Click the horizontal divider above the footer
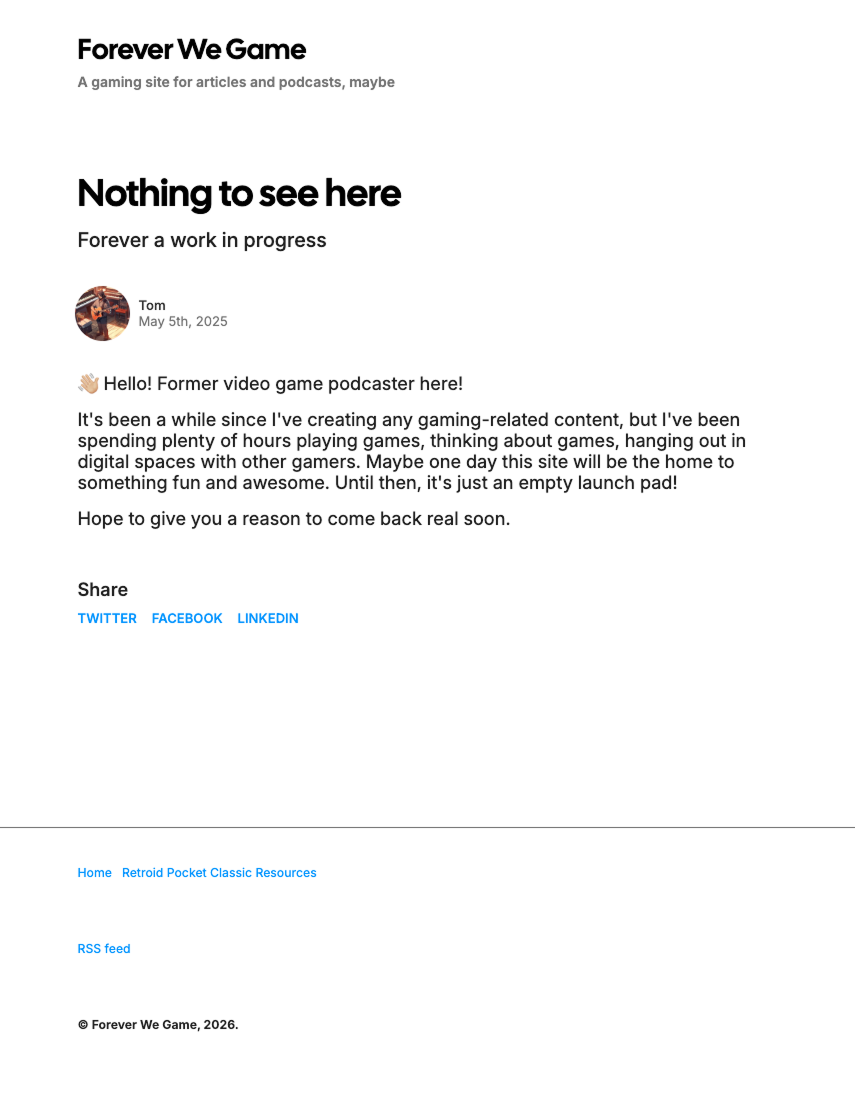The height and width of the screenshot is (1109, 855). [427, 827]
